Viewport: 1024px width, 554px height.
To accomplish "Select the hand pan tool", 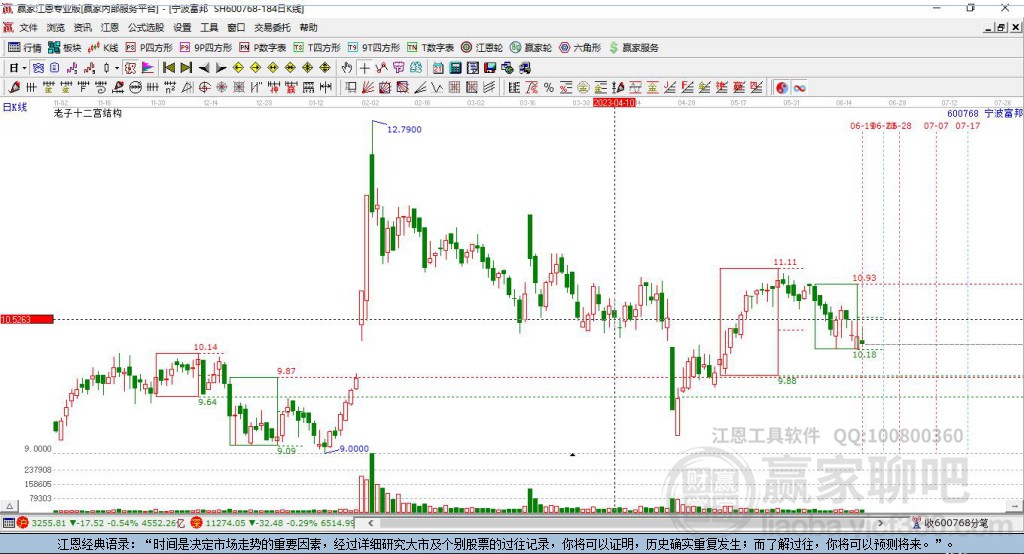I will pos(347,67).
